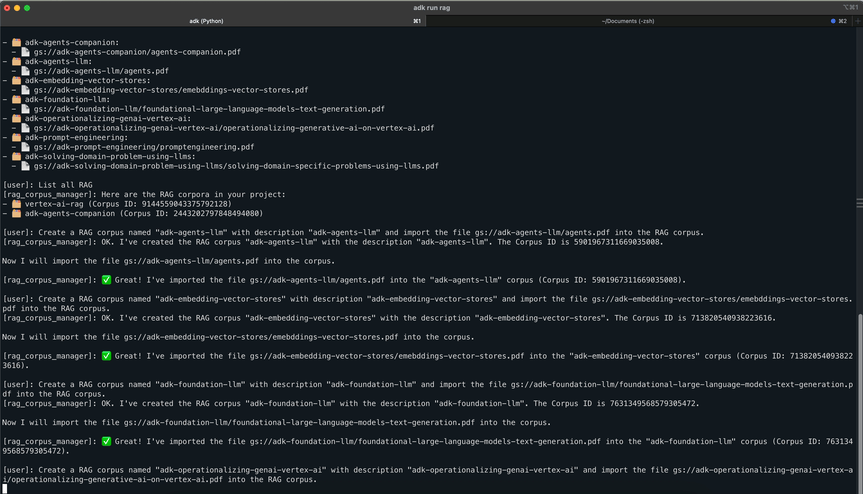The image size is (863, 494).
Task: Click file icon beside agents-companion.pdf path
Action: pos(25,52)
